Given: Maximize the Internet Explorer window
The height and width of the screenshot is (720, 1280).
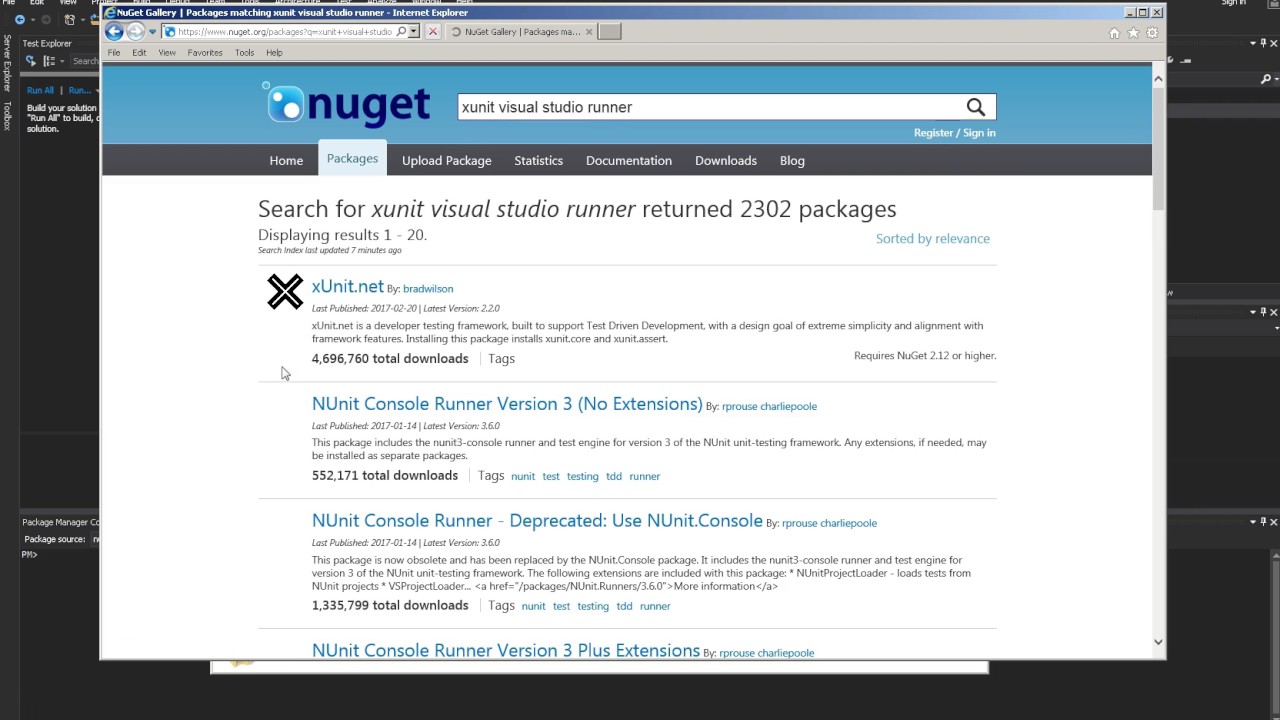Looking at the screenshot, I should 1143,13.
